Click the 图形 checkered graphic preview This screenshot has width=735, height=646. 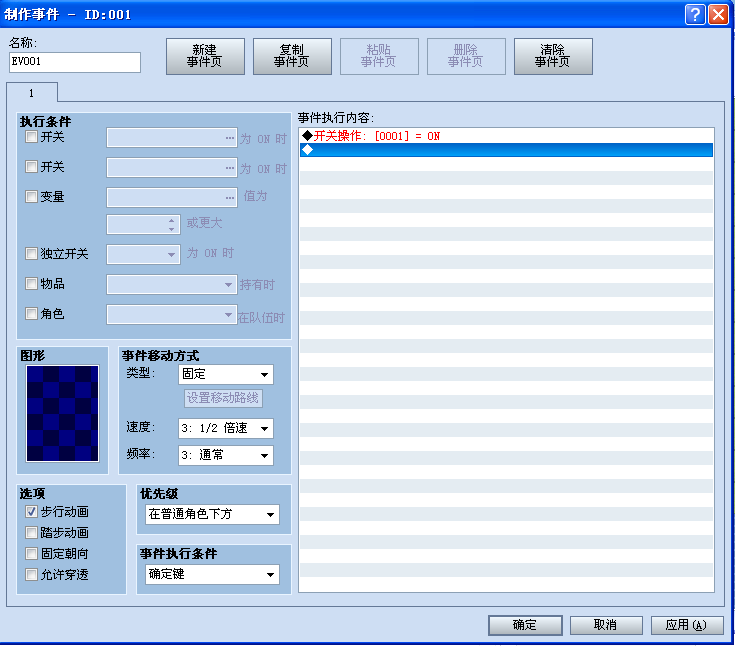[62, 413]
